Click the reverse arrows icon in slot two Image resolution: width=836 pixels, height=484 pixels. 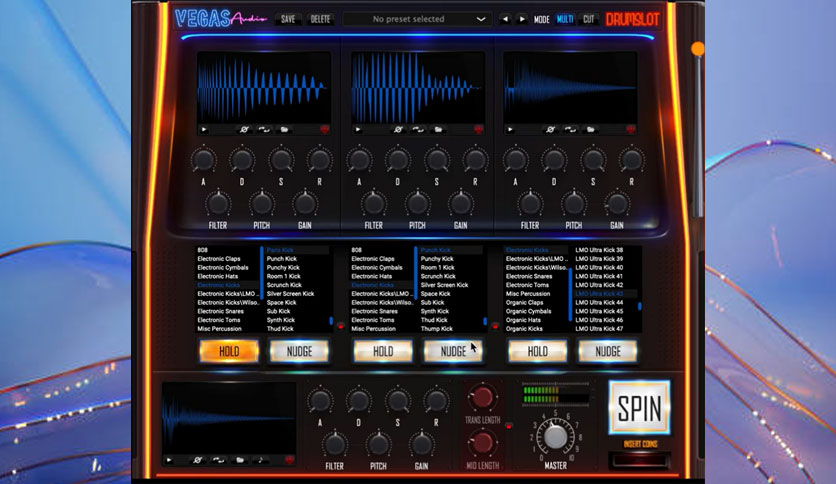click(418, 130)
